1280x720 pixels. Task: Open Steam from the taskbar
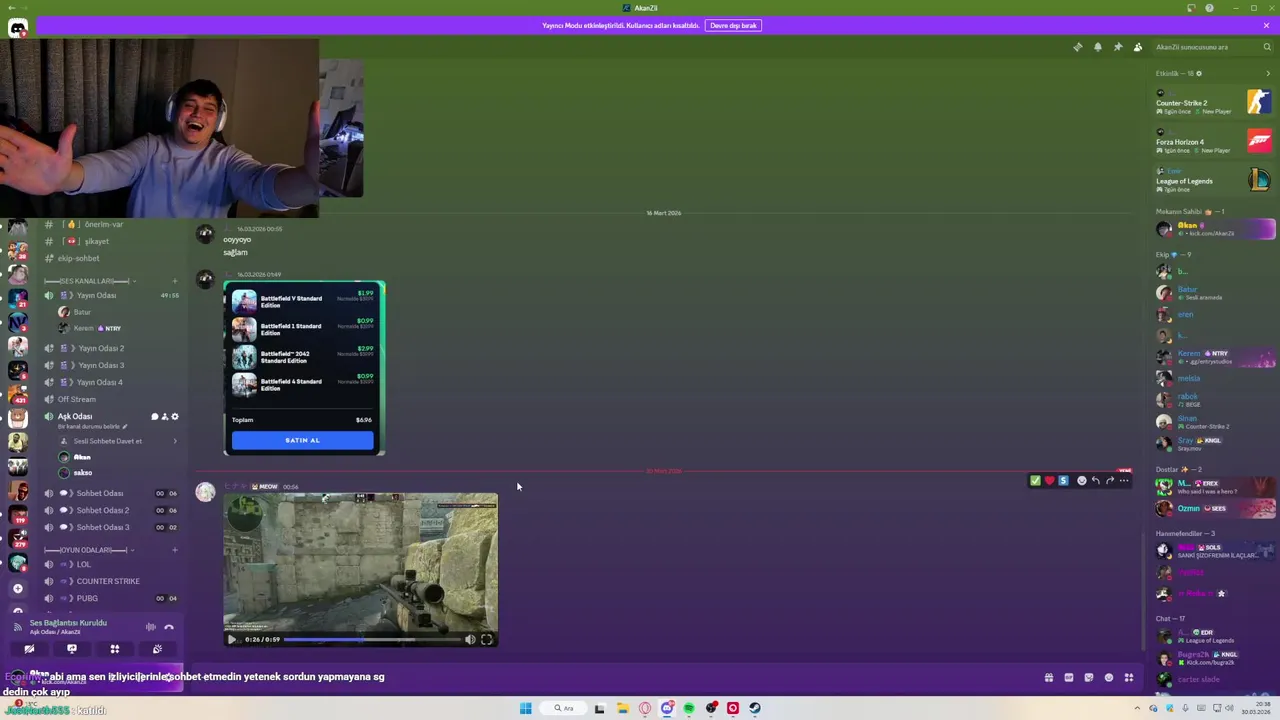pos(755,708)
